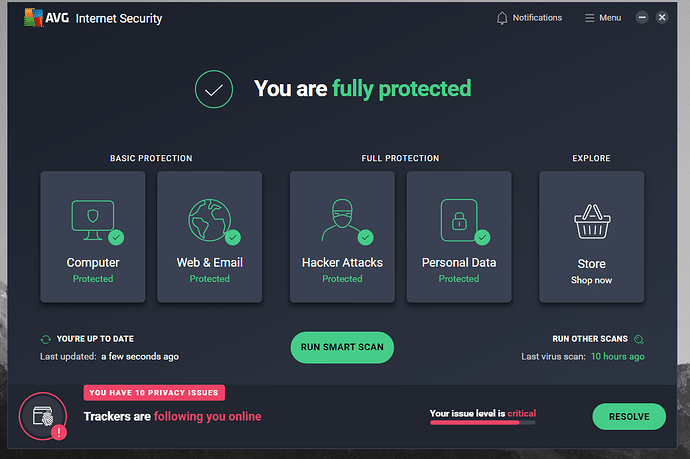Viewport: 690px width, 459px height.
Task: Open Web & Email globe icon
Action: click(x=209, y=221)
